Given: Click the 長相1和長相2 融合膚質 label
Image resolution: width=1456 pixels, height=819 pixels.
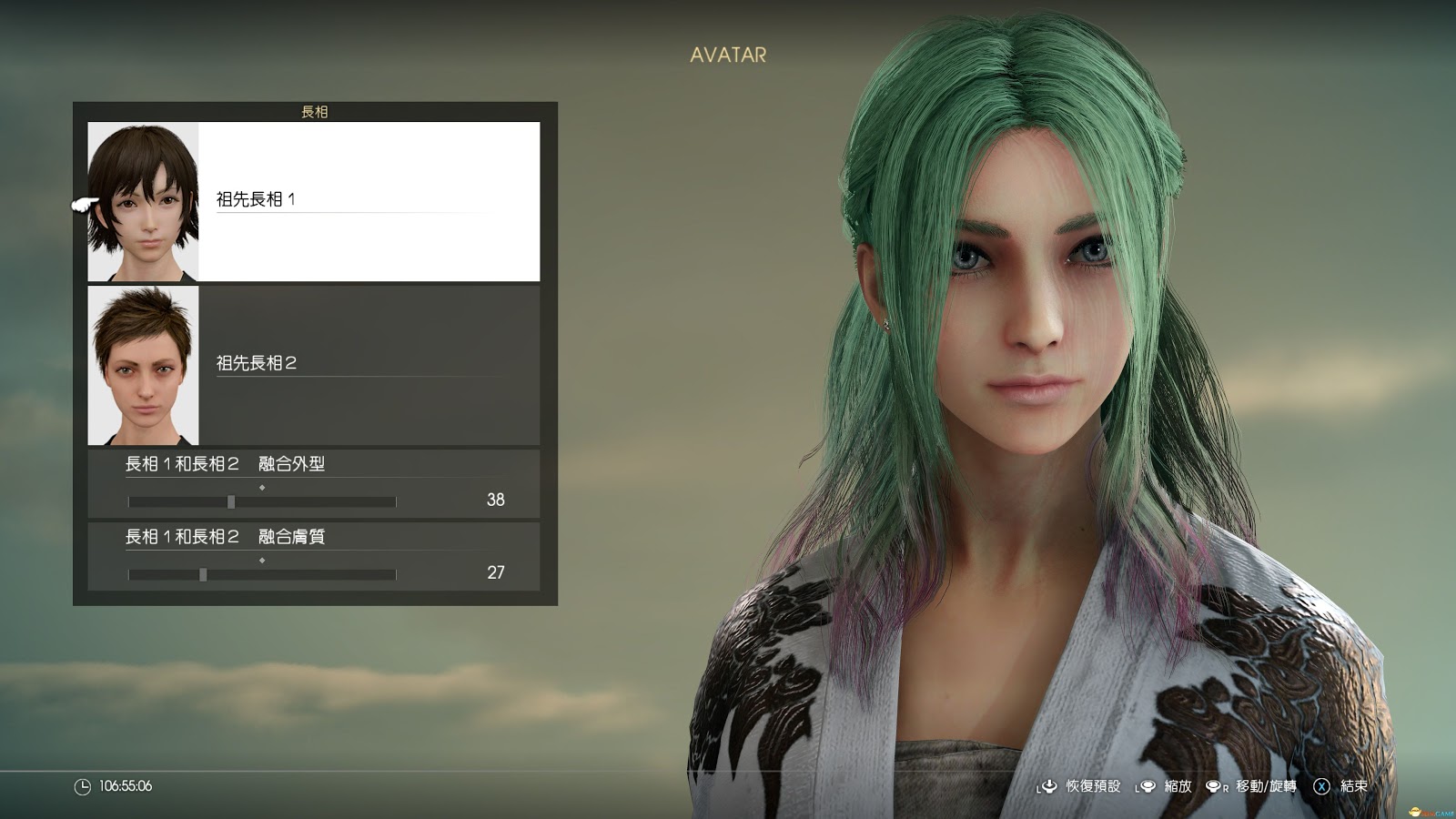Looking at the screenshot, I should point(225,537).
